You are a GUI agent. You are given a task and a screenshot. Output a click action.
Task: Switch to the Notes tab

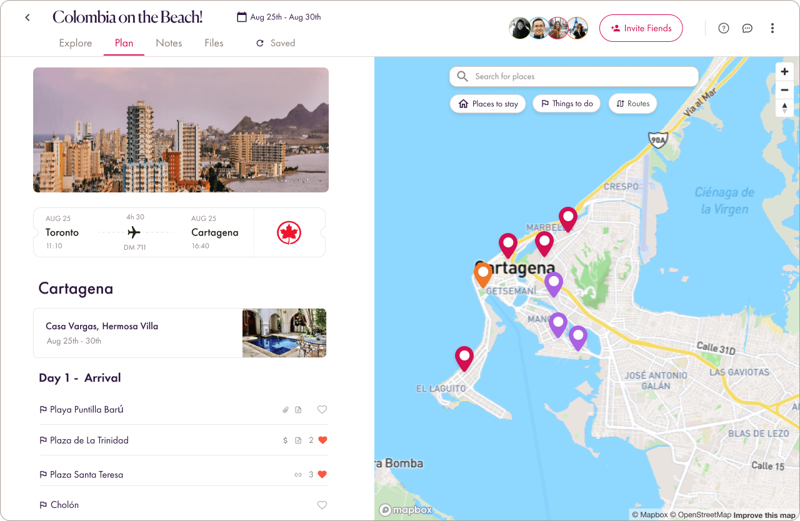coord(169,43)
